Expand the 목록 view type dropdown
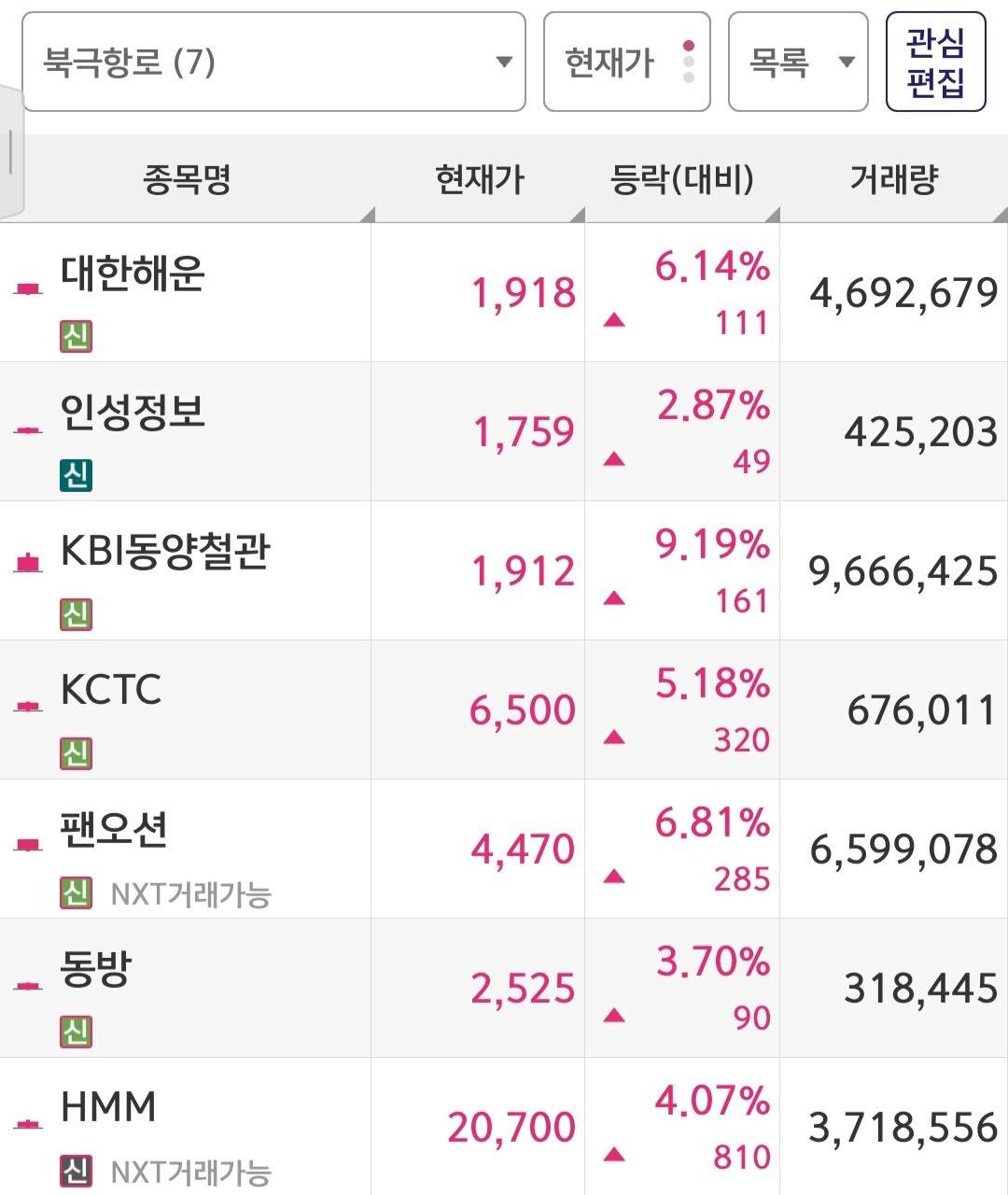This screenshot has height=1195, width=1008. point(798,63)
